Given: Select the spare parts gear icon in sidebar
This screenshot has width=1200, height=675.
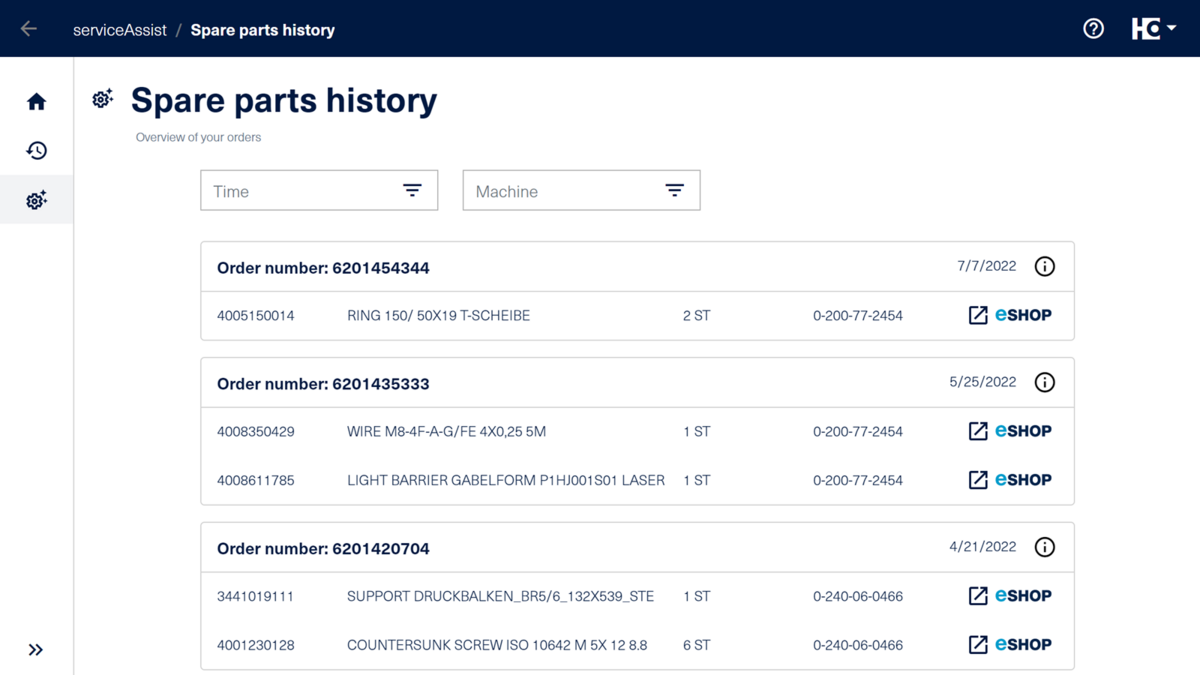Looking at the screenshot, I should 36,199.
